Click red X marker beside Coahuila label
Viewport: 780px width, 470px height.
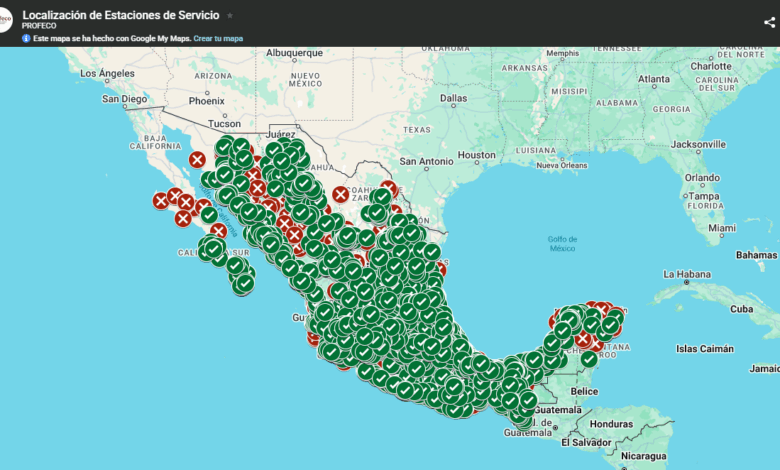341,194
